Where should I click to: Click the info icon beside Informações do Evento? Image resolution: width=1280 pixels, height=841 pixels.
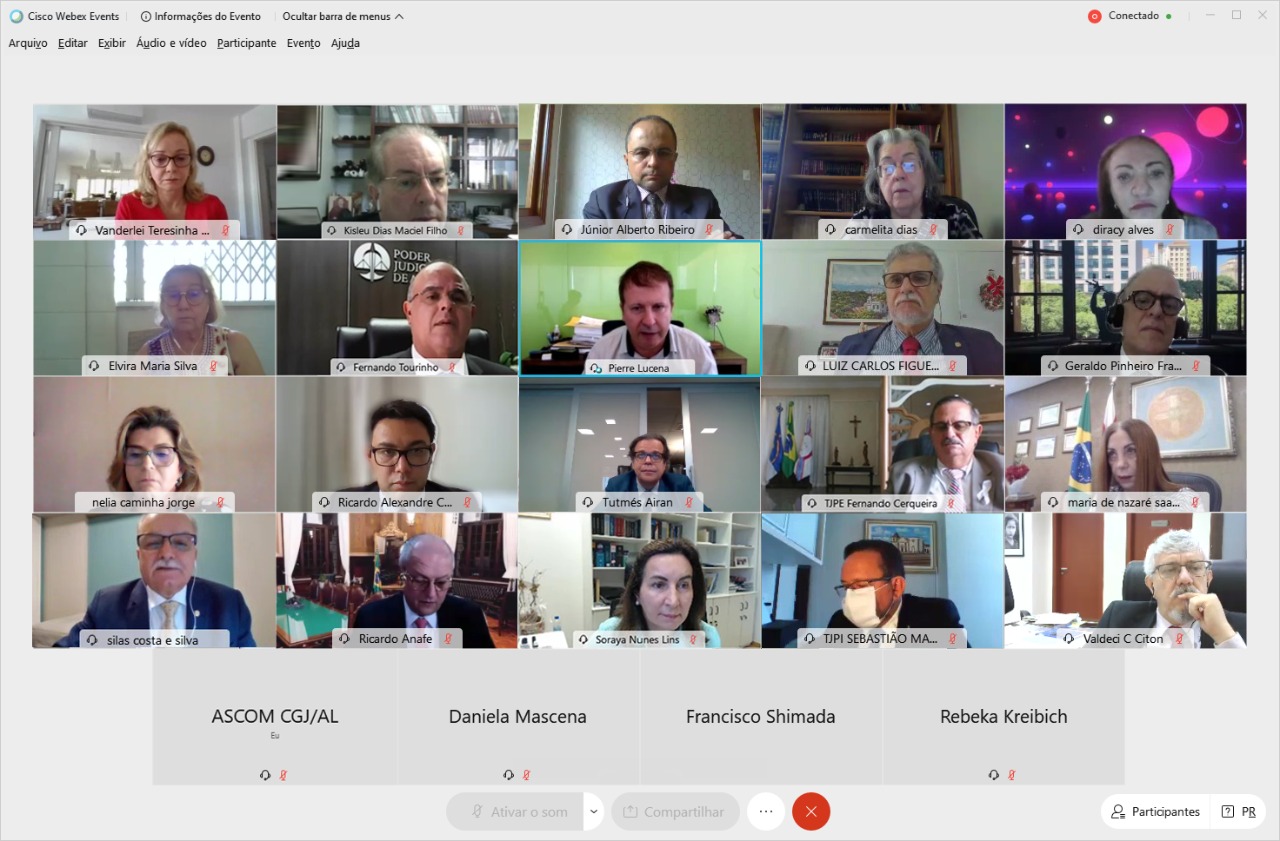tap(146, 16)
